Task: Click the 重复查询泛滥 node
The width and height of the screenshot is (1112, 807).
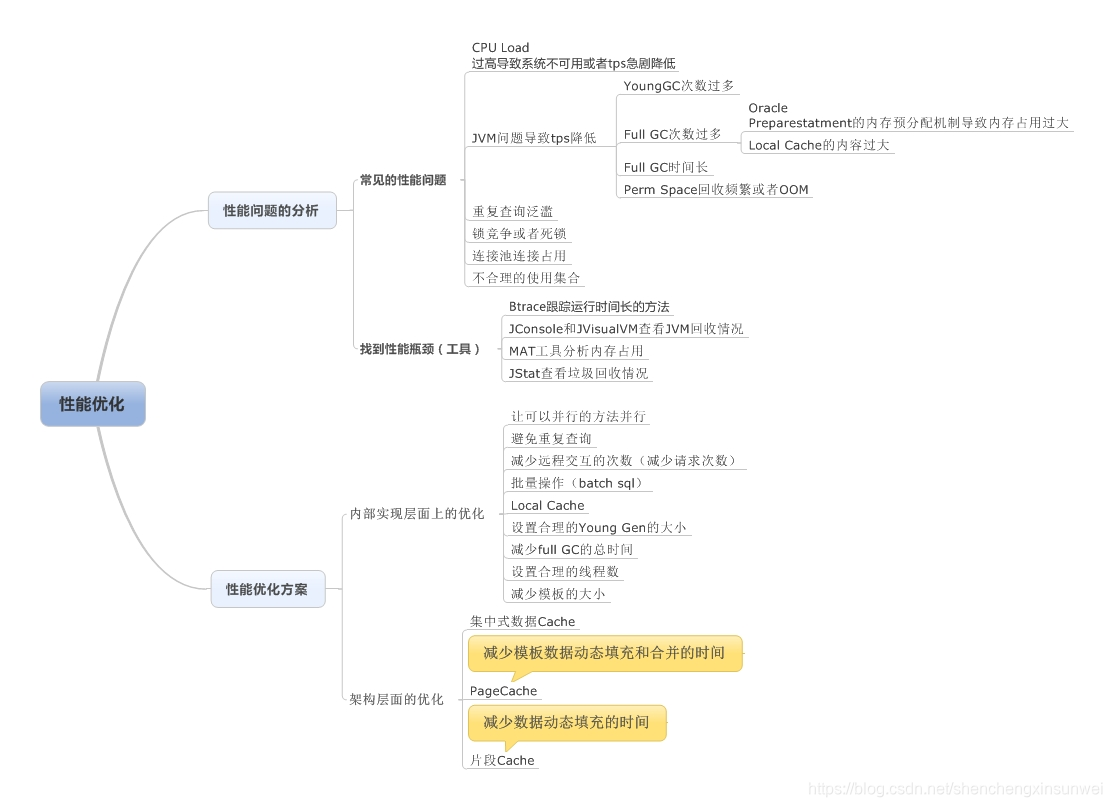Action: click(512, 211)
